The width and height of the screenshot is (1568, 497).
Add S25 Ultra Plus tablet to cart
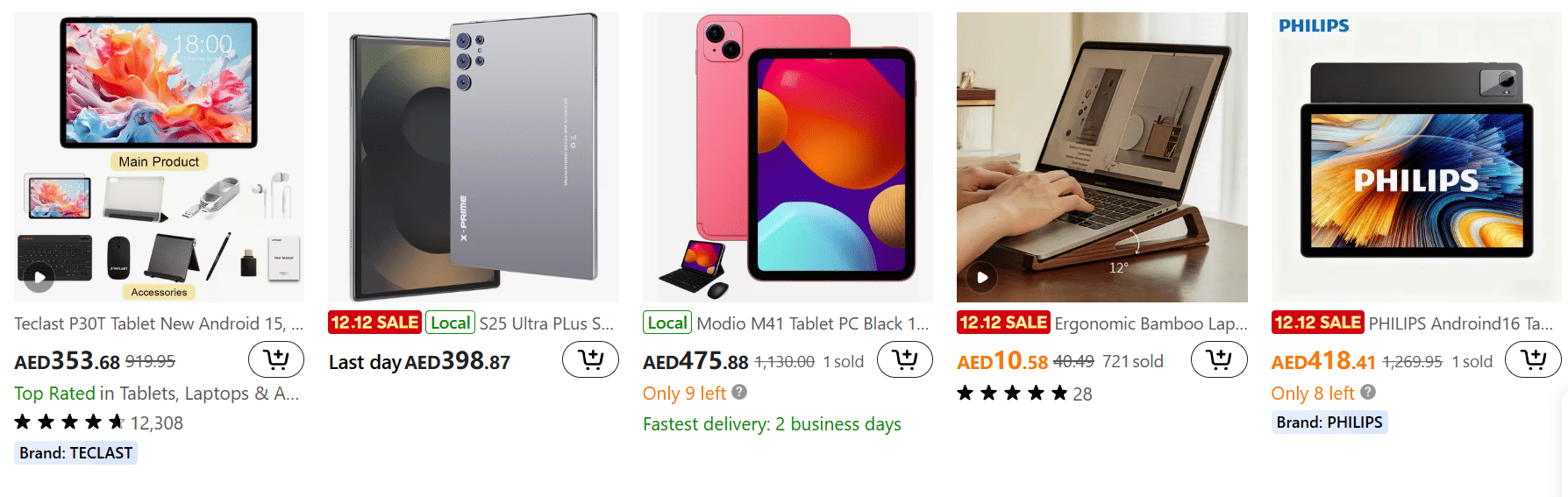[590, 359]
